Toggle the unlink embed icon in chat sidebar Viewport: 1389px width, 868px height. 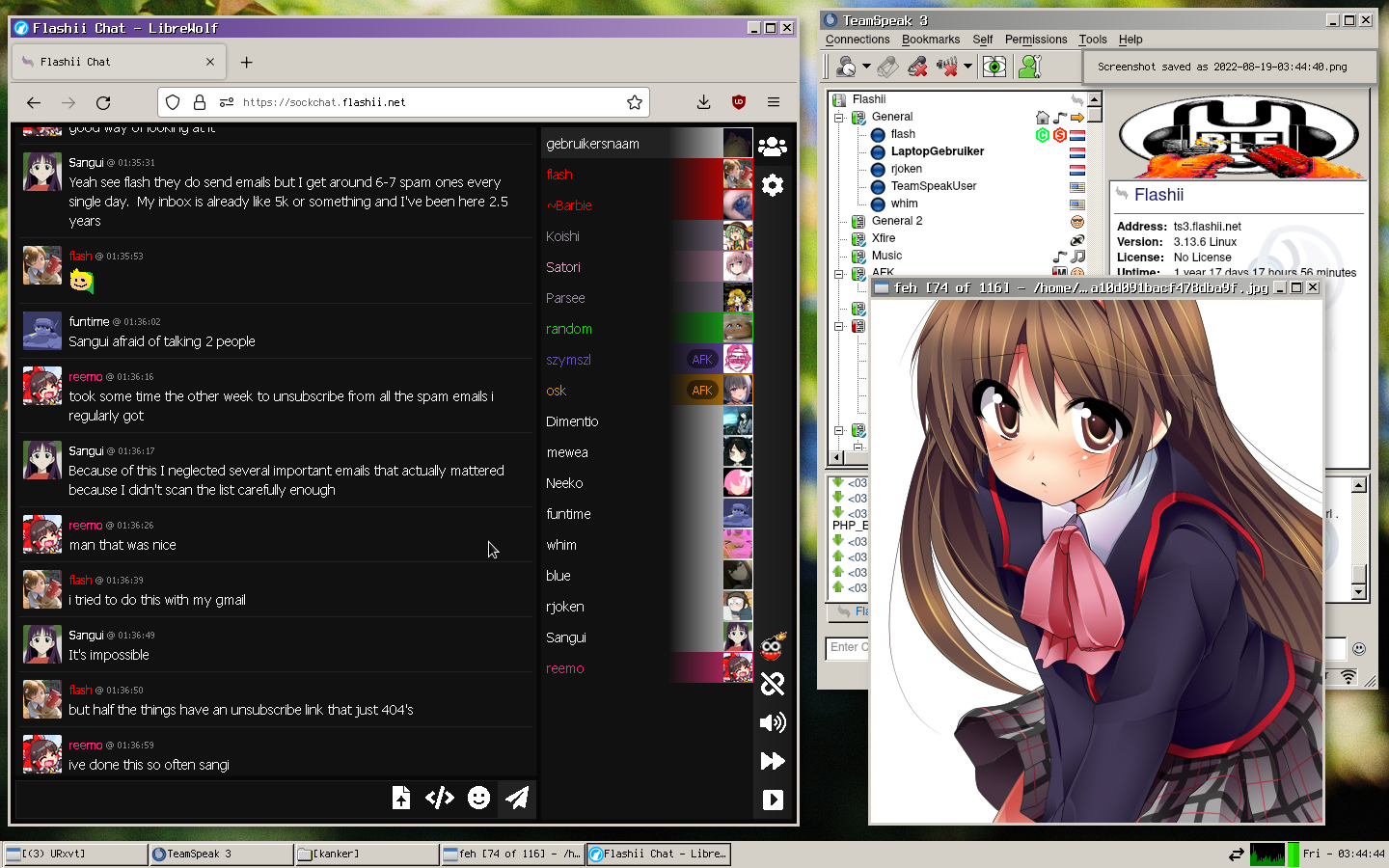pos(773,684)
